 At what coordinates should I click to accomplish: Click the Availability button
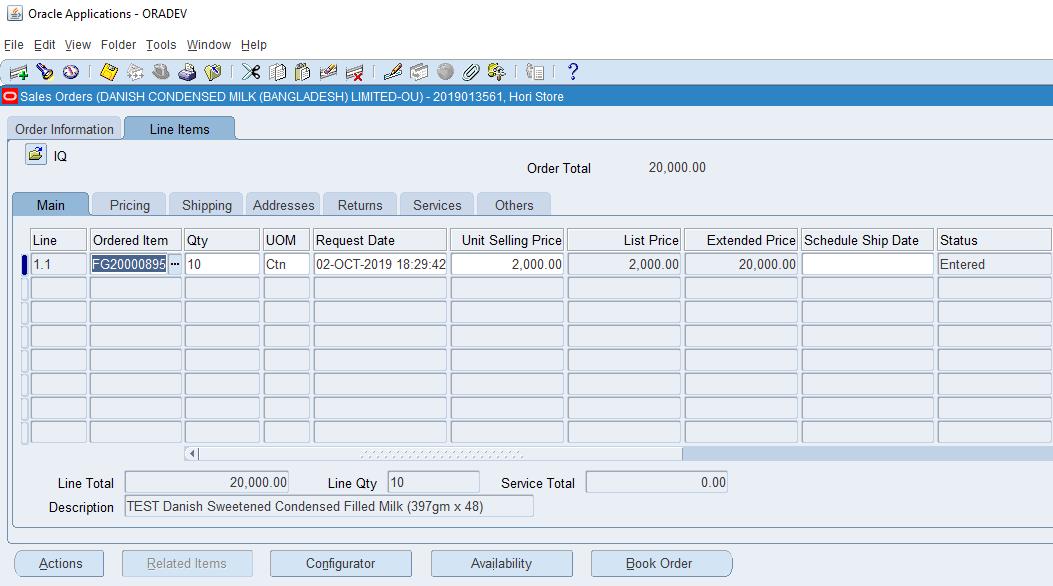click(502, 563)
